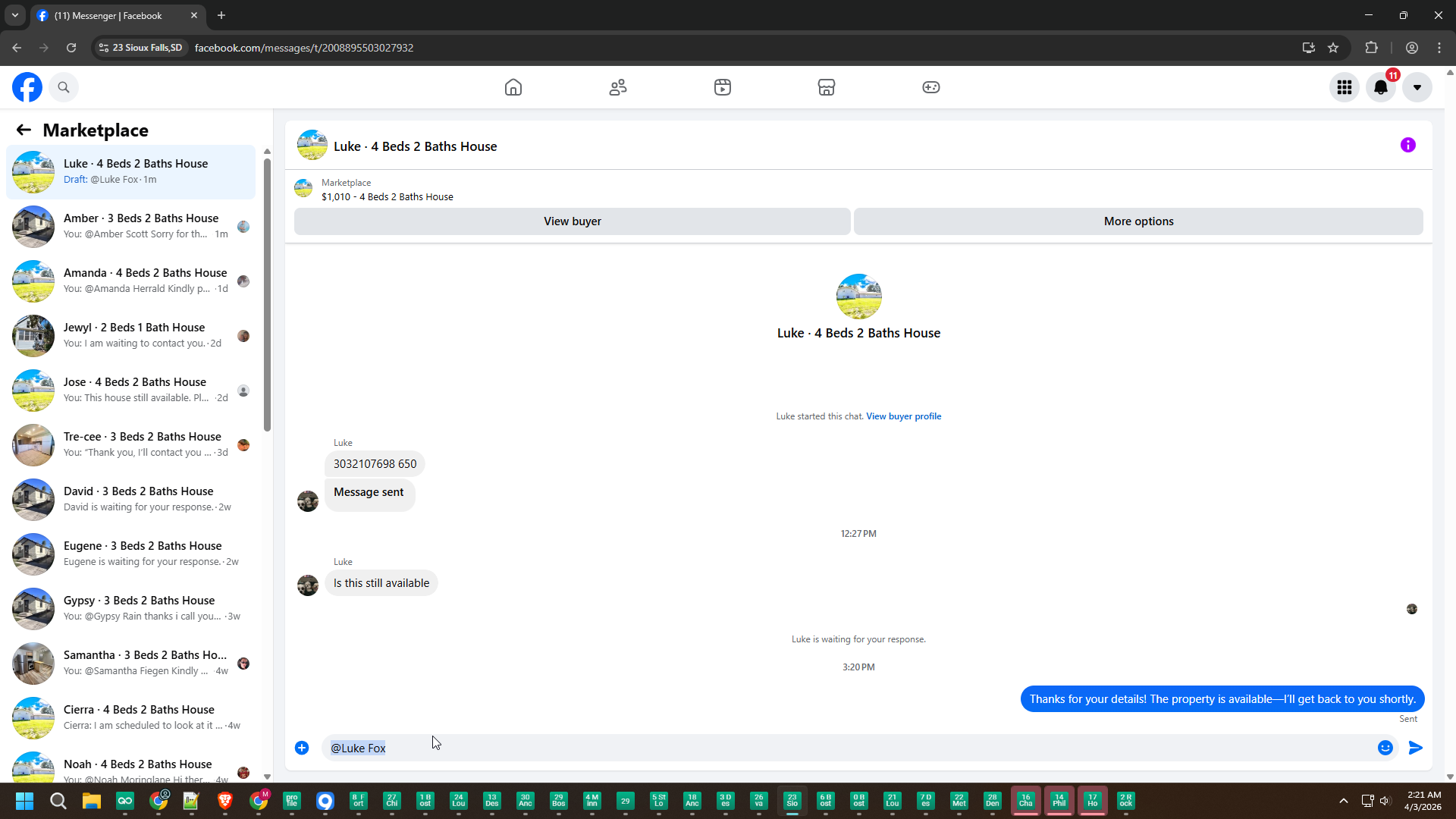Open Eugene 3 Beds 2 Baths House chat
Viewport: 1456px width, 819px height.
pyautogui.click(x=131, y=554)
